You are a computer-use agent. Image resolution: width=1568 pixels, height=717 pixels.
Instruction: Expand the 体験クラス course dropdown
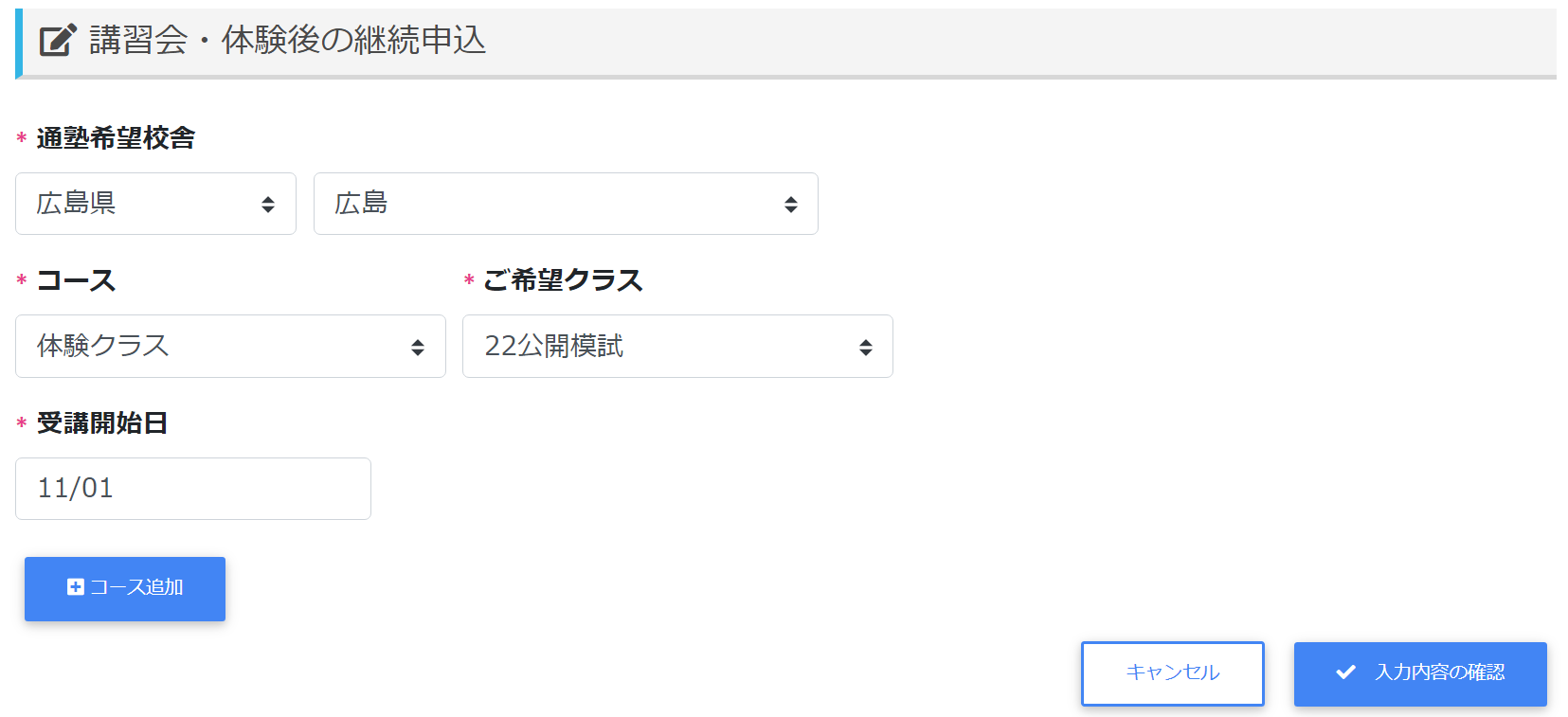pos(218,347)
